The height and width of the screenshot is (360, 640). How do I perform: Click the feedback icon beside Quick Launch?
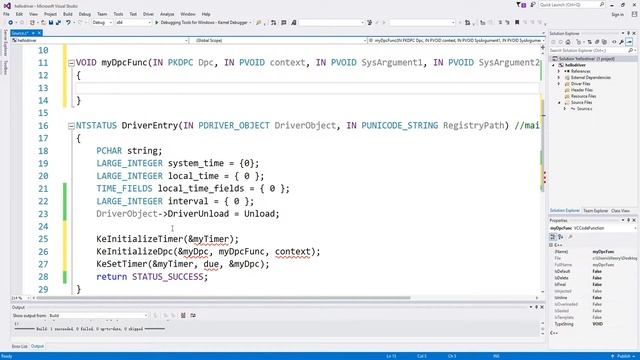[533, 5]
